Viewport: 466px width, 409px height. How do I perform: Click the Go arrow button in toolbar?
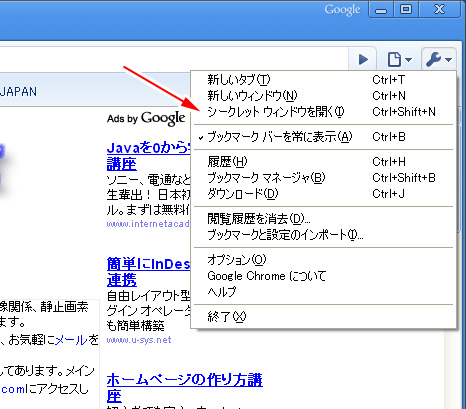pos(363,60)
